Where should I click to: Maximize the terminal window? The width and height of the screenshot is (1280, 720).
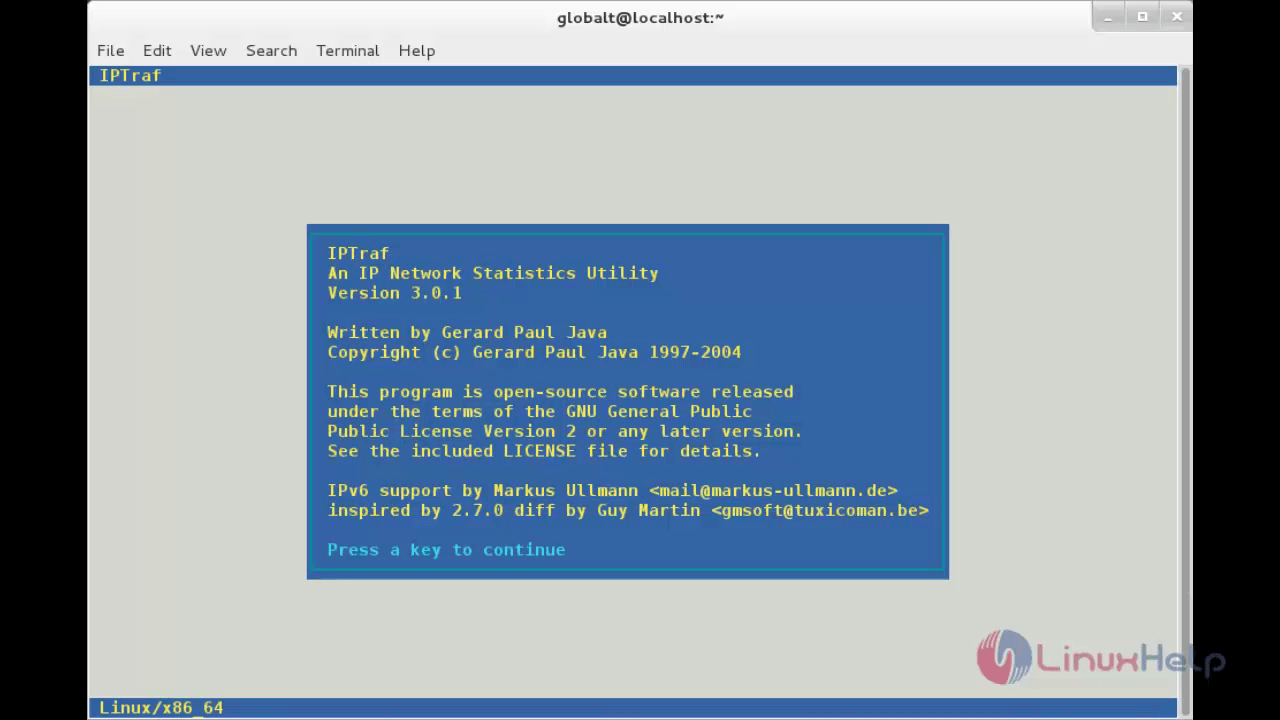[1142, 17]
